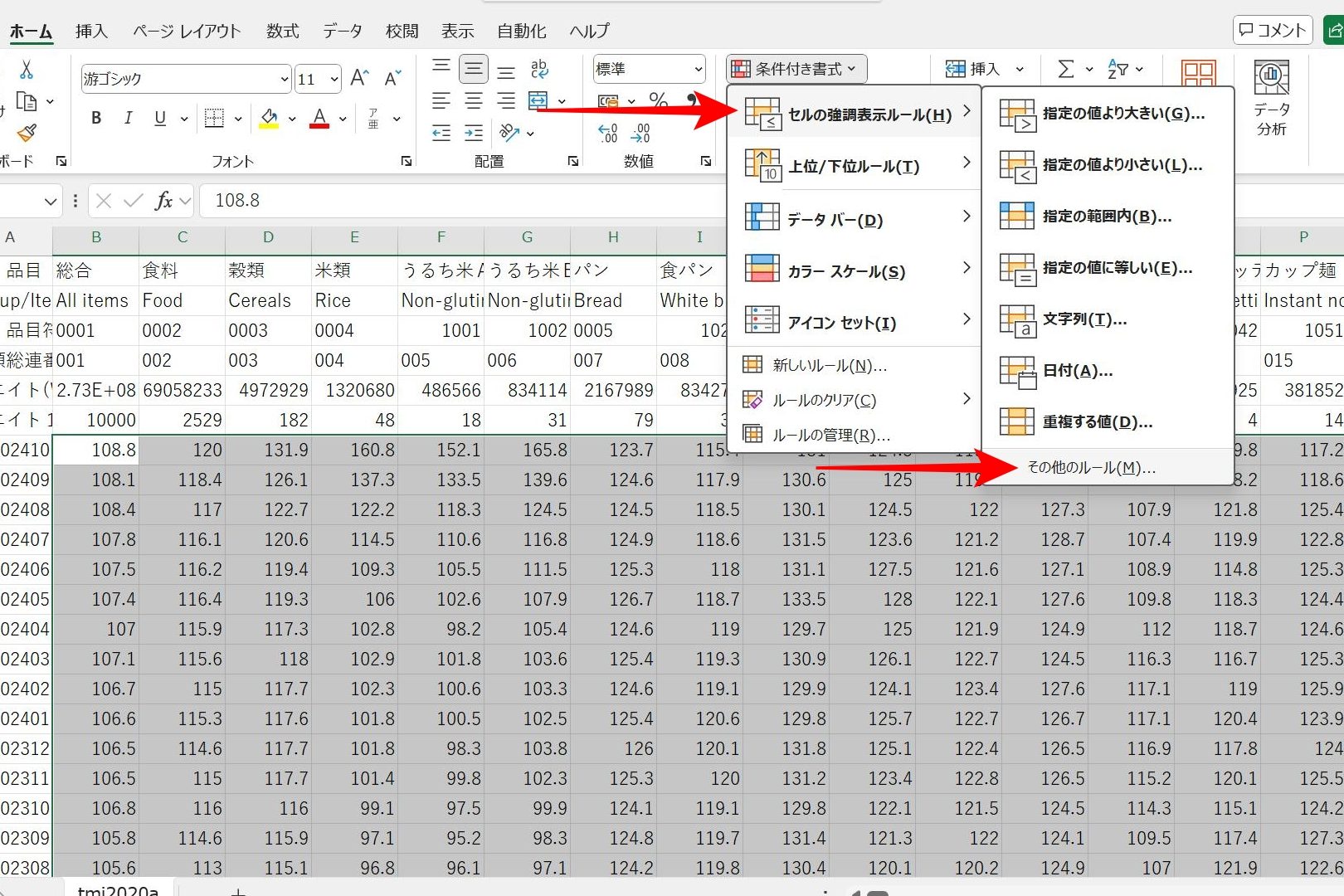The width and height of the screenshot is (1344, 896).
Task: Select 重複する値 rule option
Action: [x=1107, y=422]
